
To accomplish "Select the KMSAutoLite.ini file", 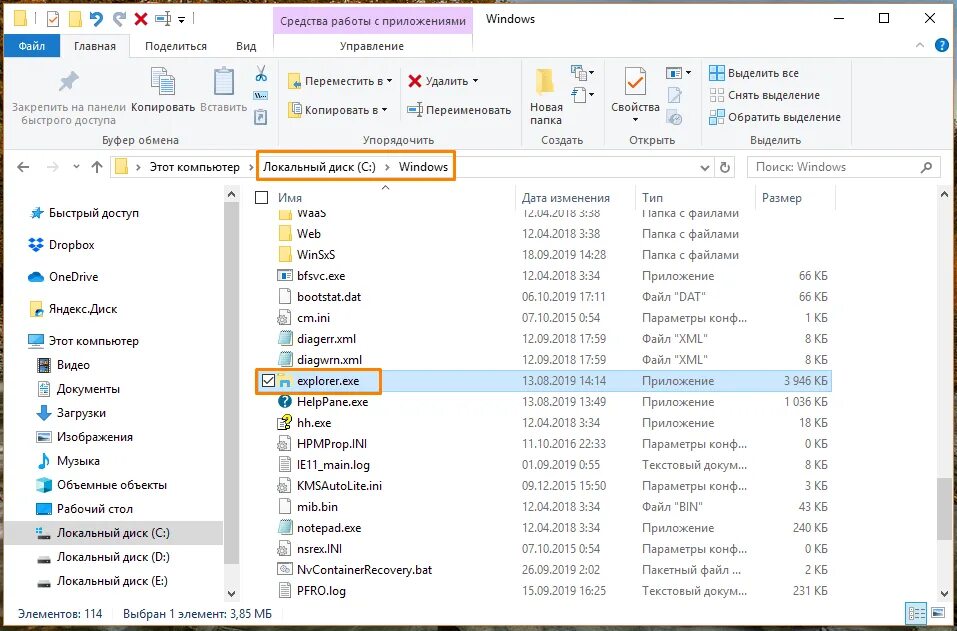I will [x=339, y=486].
